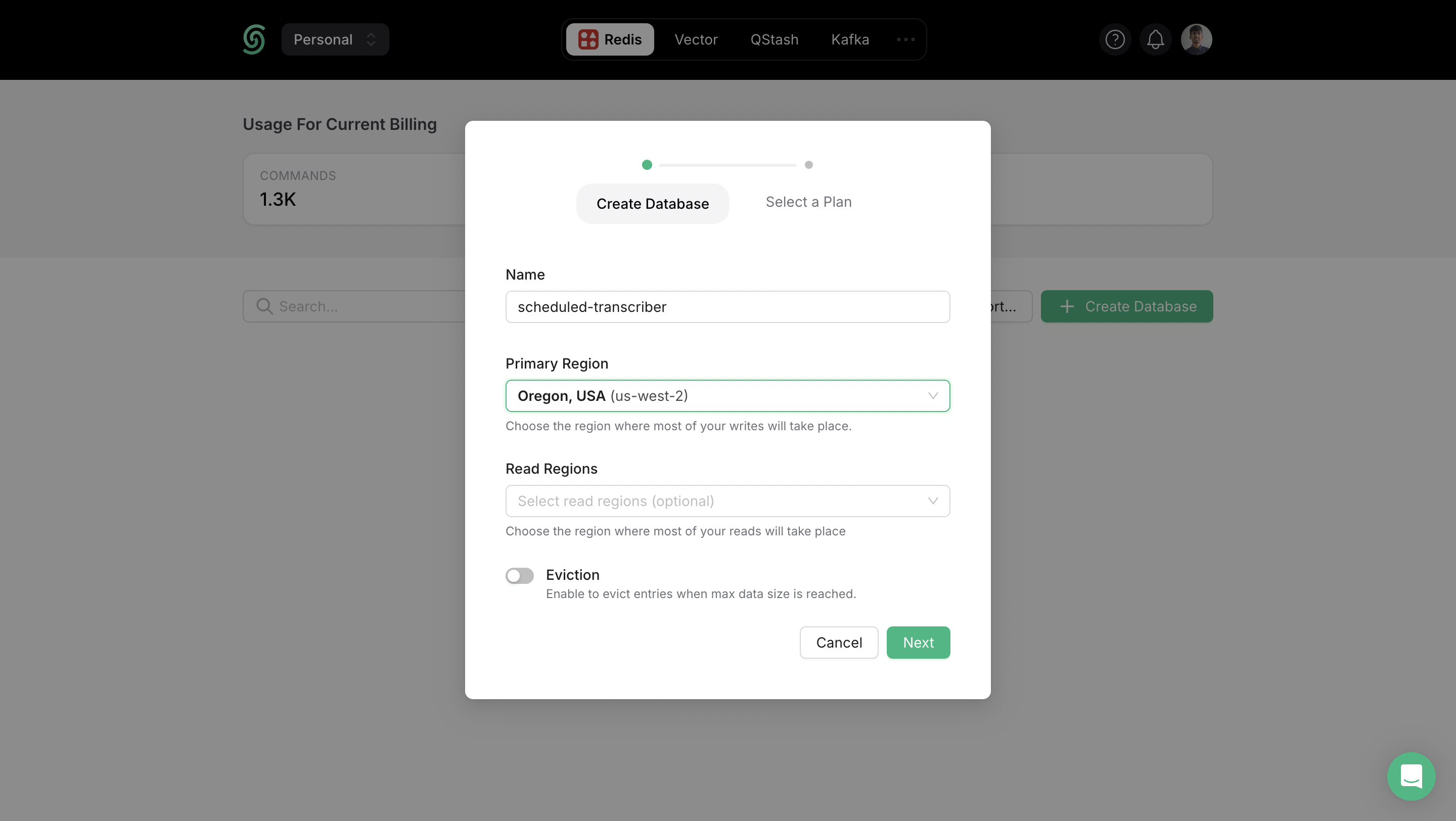Expand the Personal workspace selector
Screen dimensions: 1456x821
[335, 39]
